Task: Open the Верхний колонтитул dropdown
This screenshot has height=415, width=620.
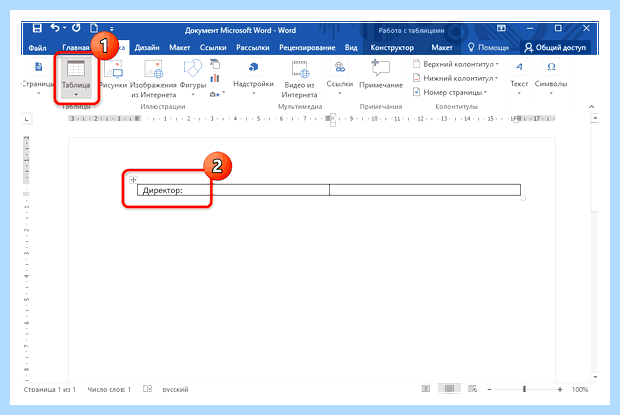Action: 456,64
